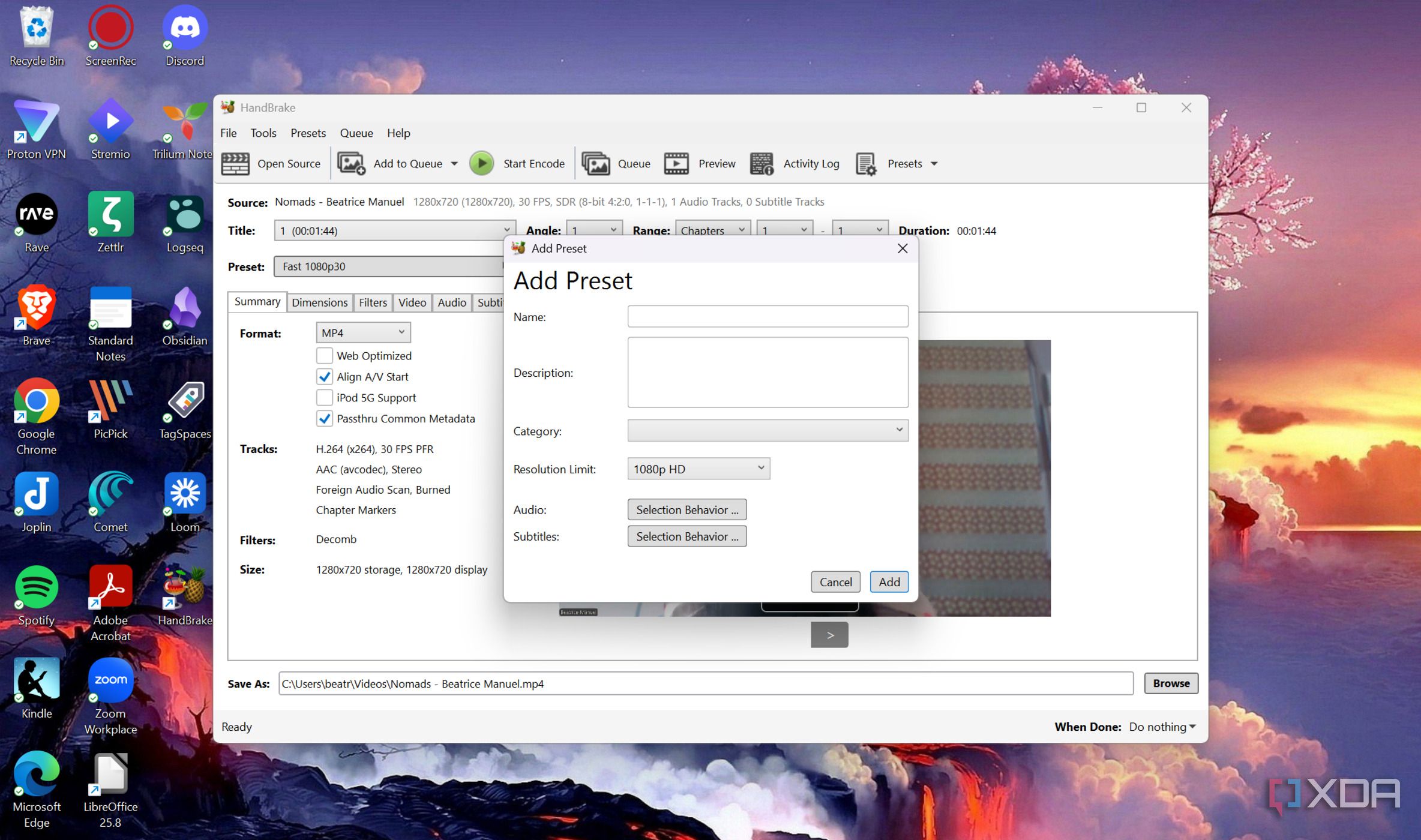Click Audio Selection Behavior button
The height and width of the screenshot is (840, 1421).
pos(687,509)
